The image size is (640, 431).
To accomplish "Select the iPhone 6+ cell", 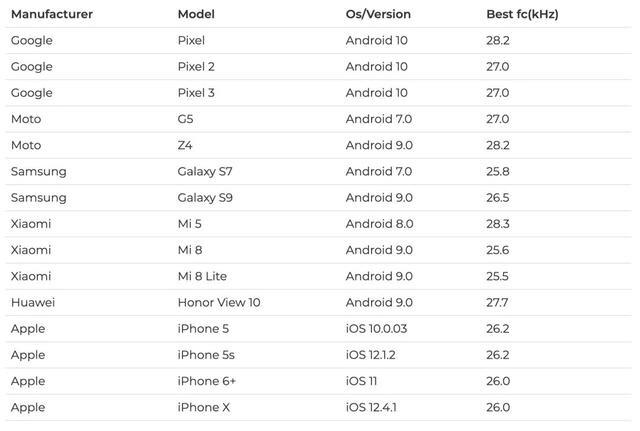I will [207, 381].
